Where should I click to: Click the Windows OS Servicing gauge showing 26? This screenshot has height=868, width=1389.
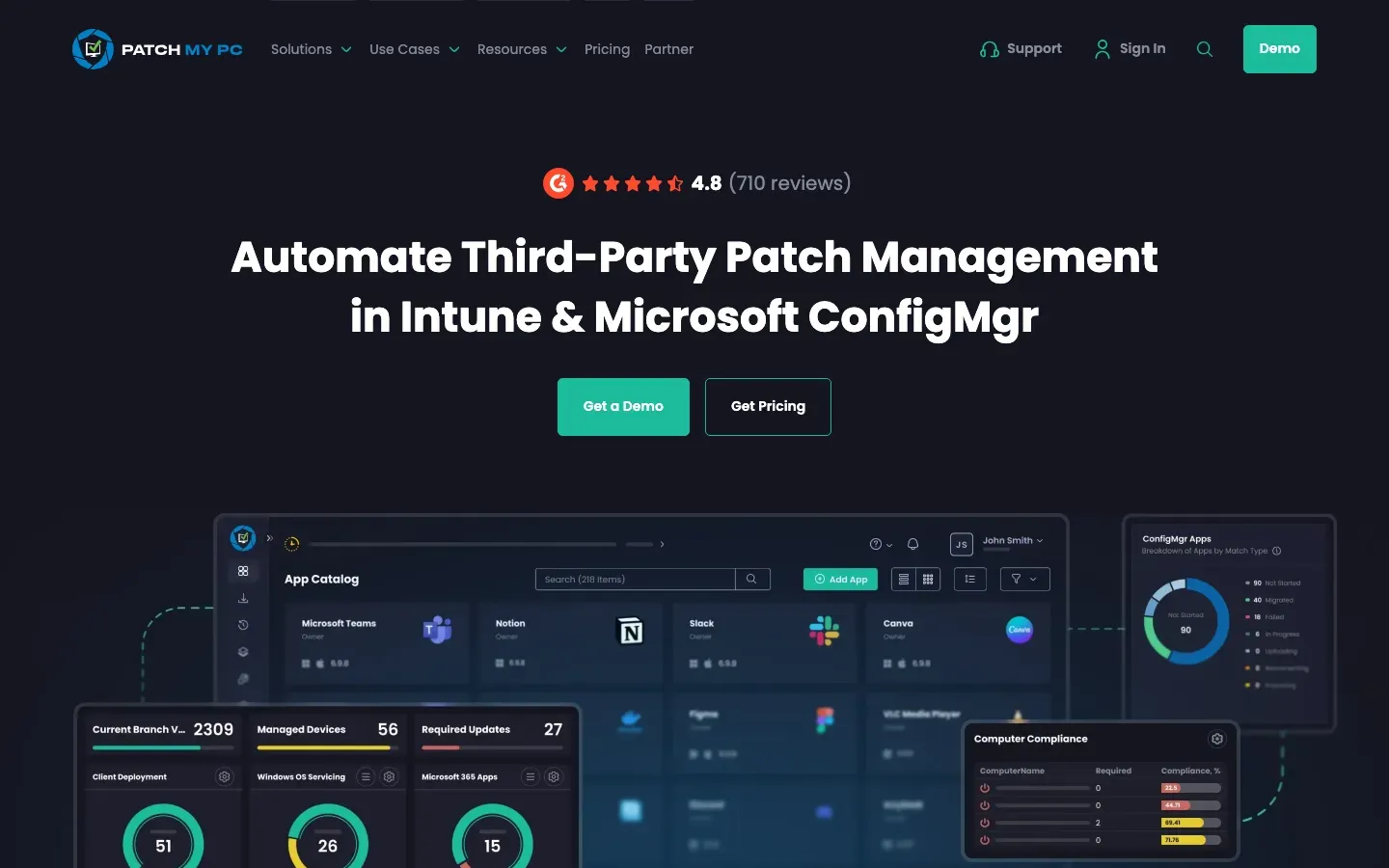coord(328,837)
